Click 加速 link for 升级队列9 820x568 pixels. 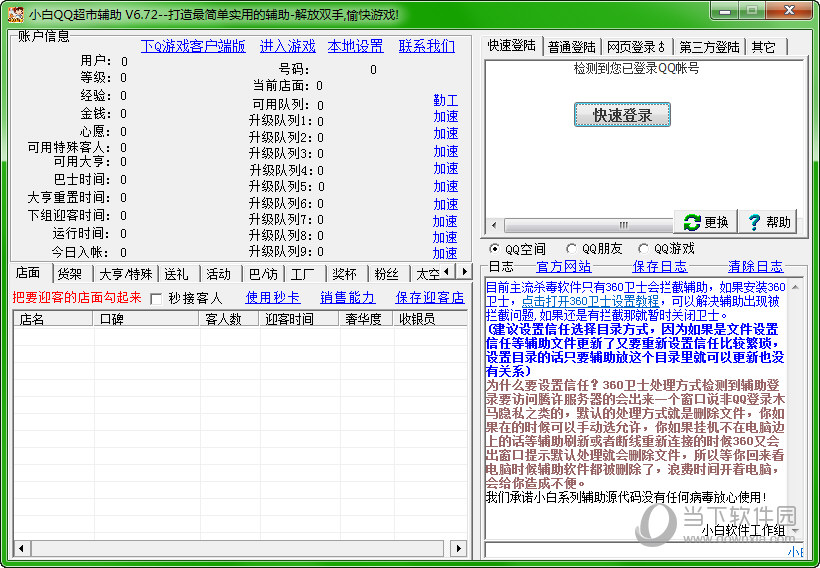(445, 253)
